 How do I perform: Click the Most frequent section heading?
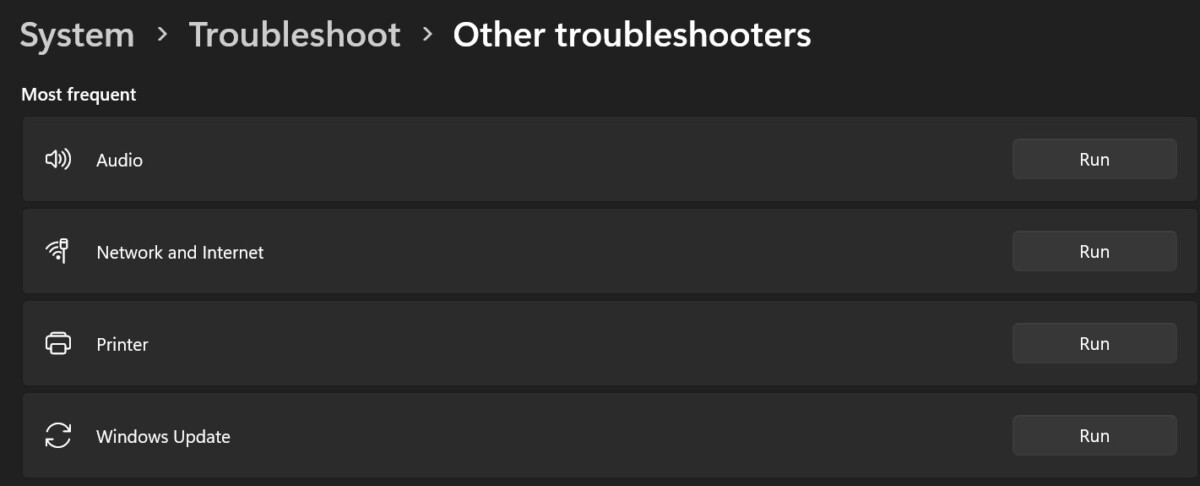coord(79,95)
